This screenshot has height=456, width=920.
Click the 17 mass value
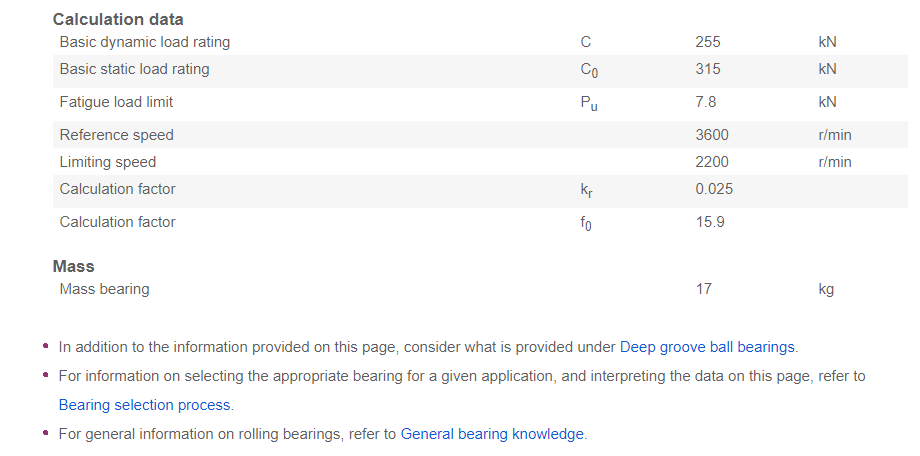coord(703,289)
